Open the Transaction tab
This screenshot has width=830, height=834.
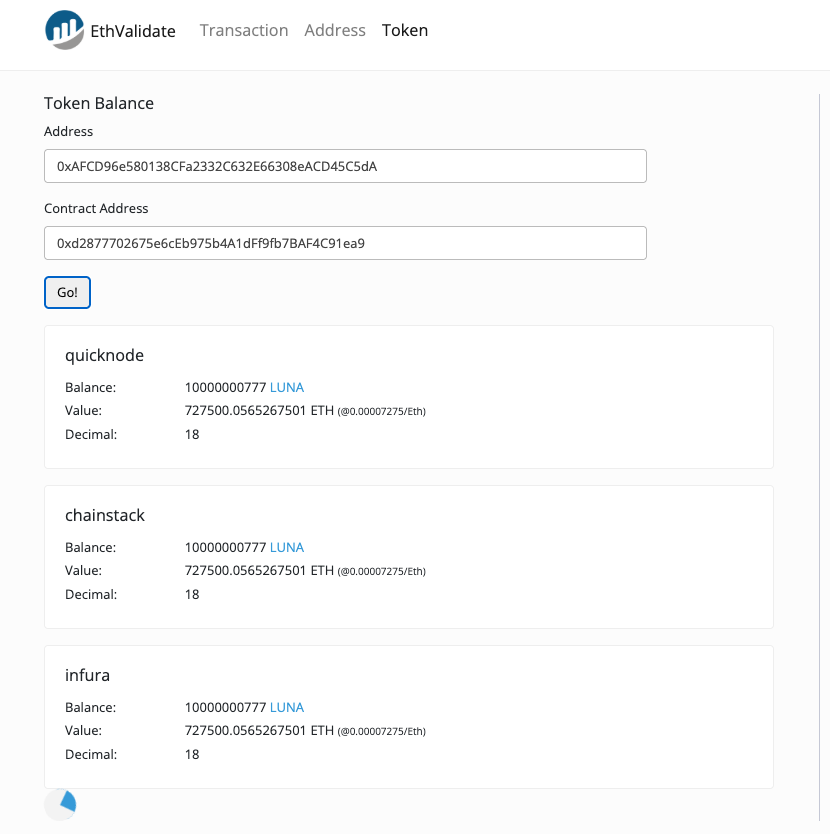244,30
